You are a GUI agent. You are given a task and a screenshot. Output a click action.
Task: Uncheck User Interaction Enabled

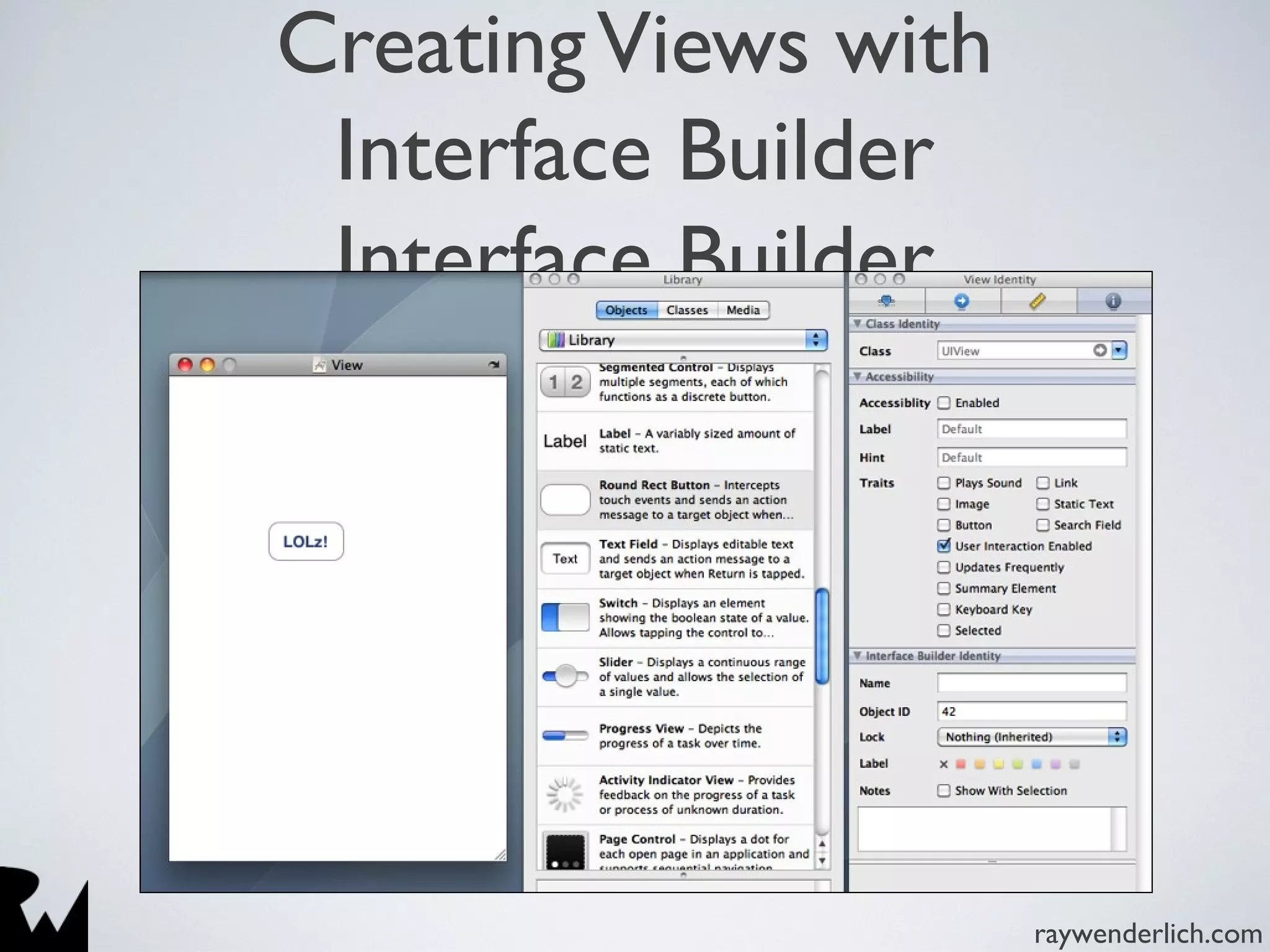click(944, 546)
